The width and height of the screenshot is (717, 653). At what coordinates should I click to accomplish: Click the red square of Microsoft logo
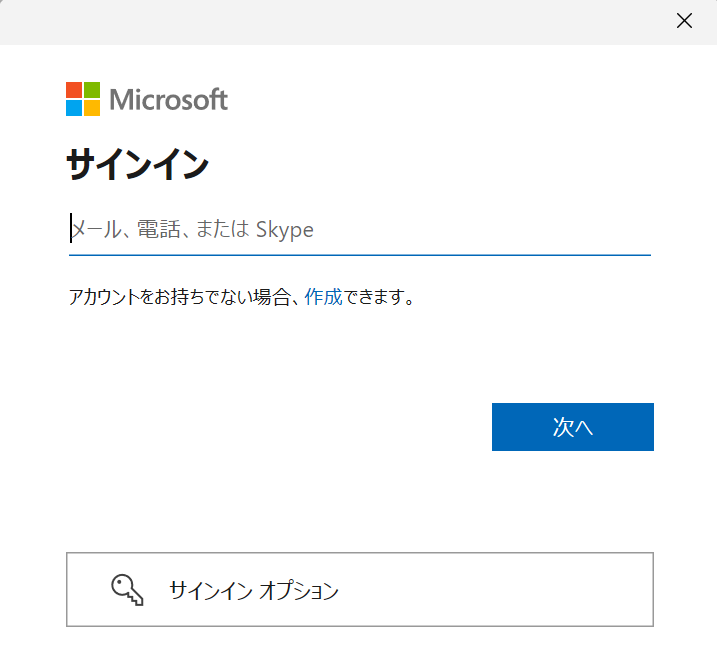point(74,90)
